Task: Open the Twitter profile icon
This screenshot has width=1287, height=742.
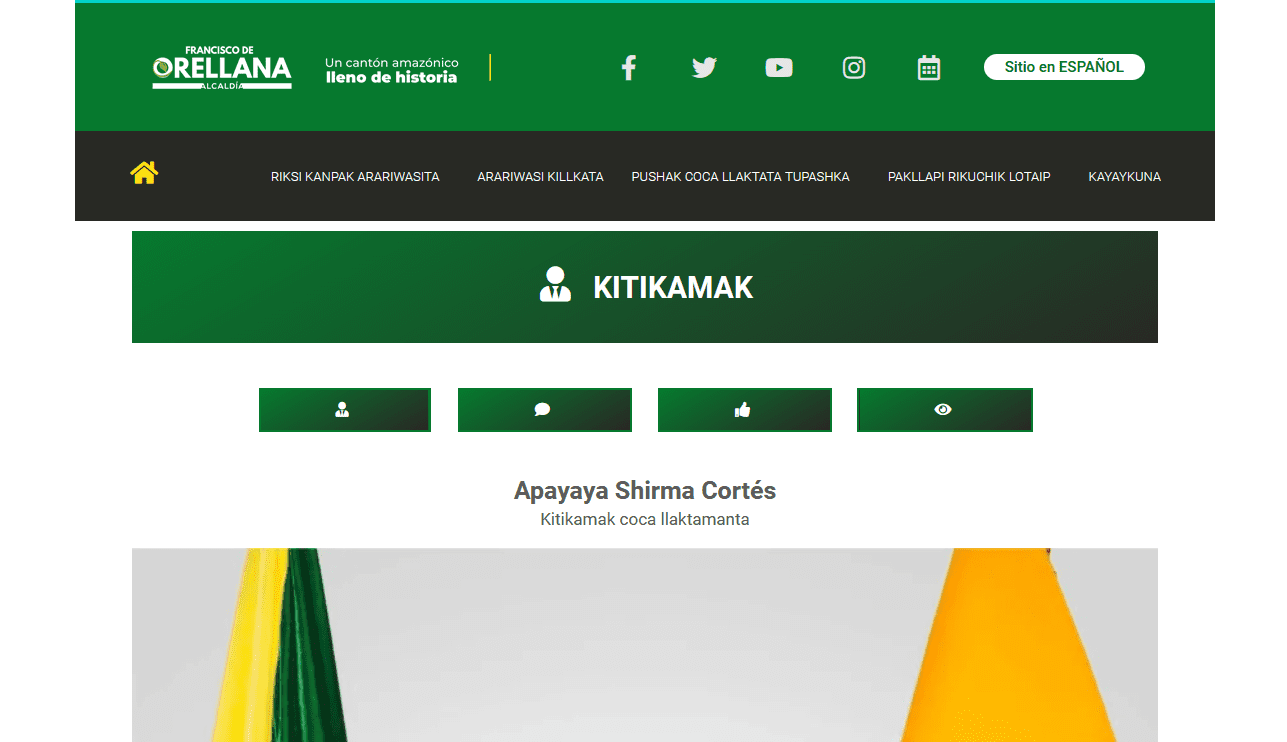Action: point(704,68)
